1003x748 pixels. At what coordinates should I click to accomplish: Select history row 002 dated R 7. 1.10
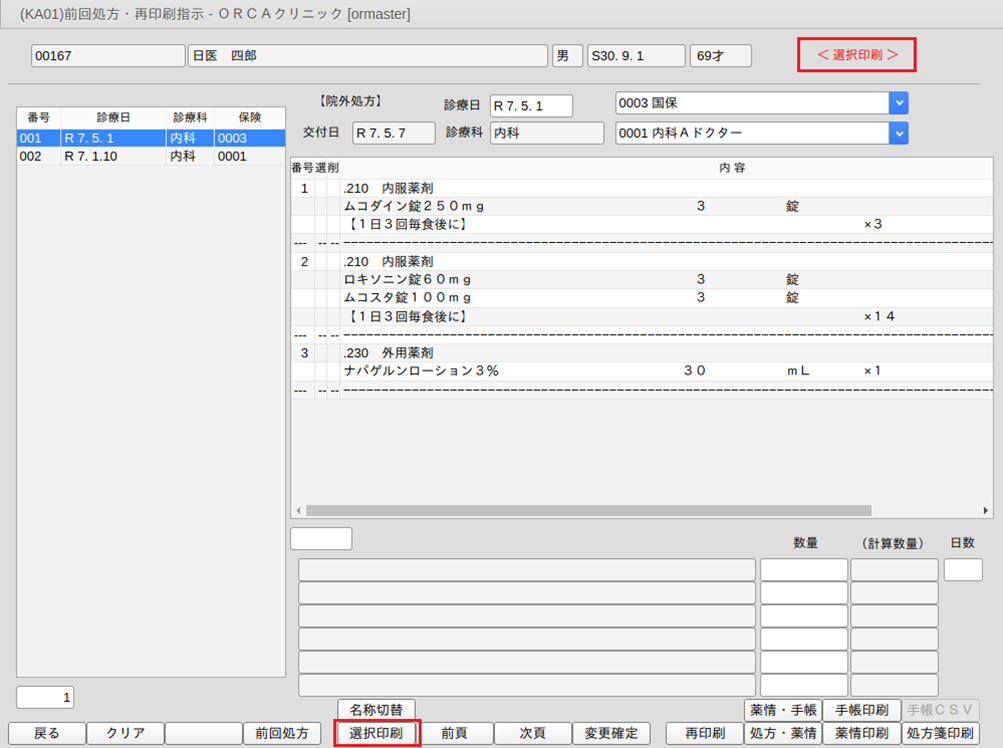(x=139, y=157)
